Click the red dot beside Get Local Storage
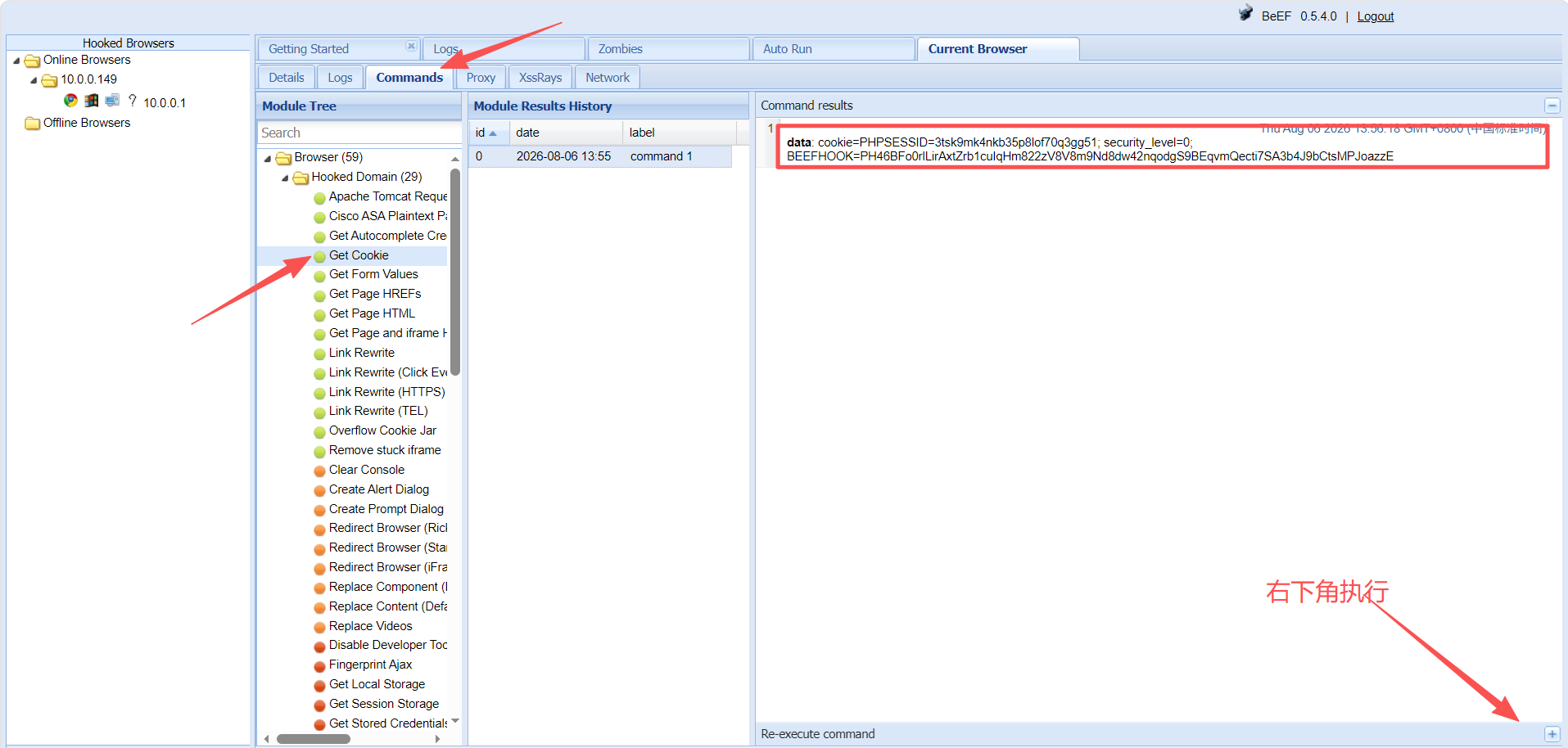The height and width of the screenshot is (748, 1568). click(320, 686)
